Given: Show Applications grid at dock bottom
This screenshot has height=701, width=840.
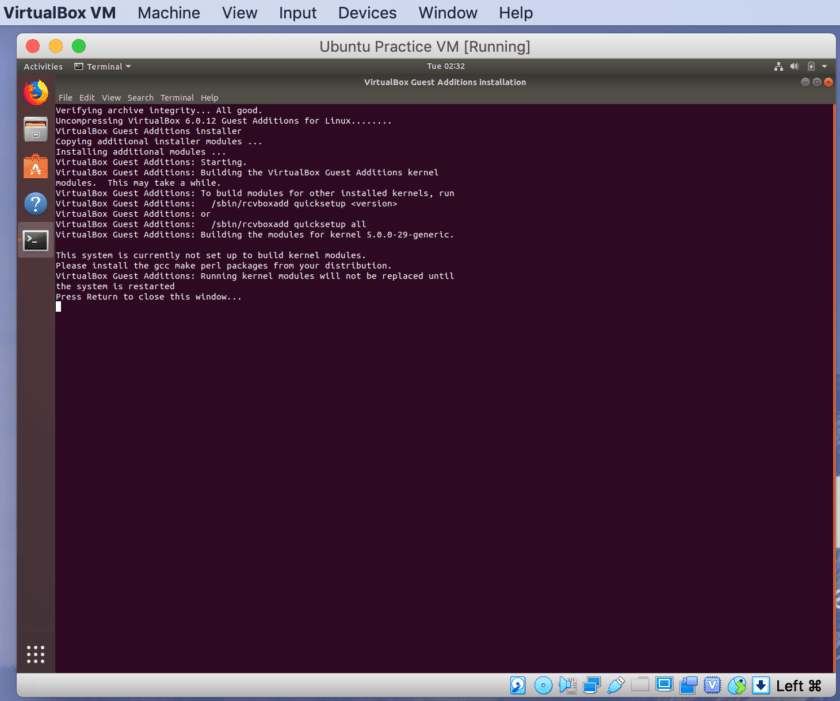Looking at the screenshot, I should click(35, 654).
